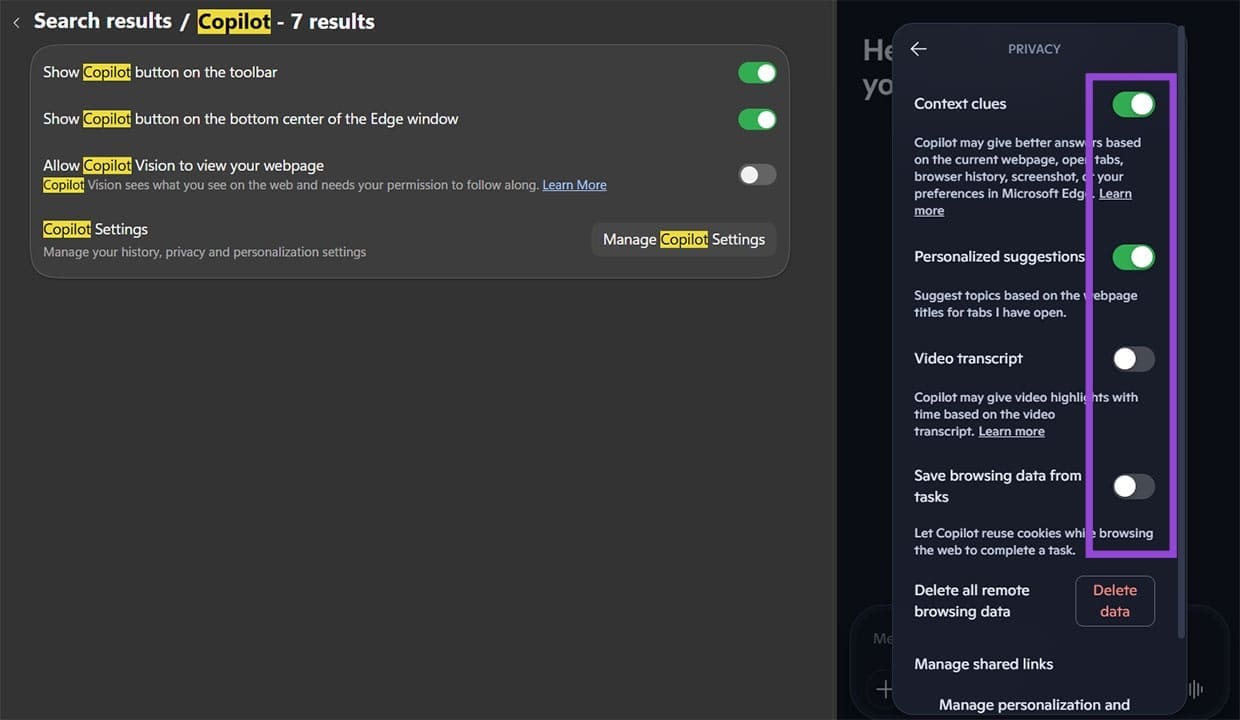Click the plus icon in the Copilot message box
The height and width of the screenshot is (720, 1240).
[x=884, y=689]
